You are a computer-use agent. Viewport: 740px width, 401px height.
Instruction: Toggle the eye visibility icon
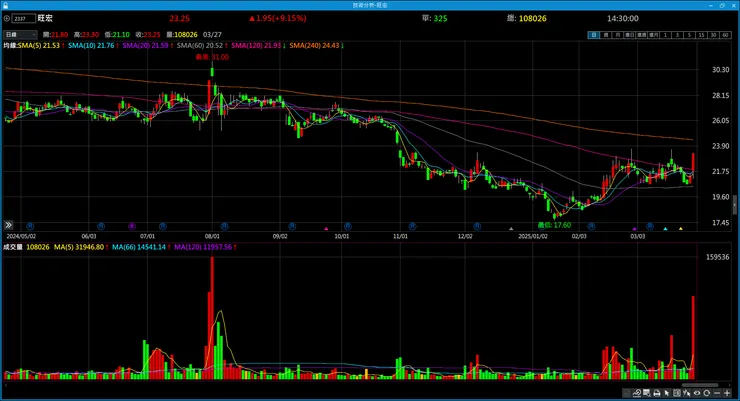[x=697, y=393]
